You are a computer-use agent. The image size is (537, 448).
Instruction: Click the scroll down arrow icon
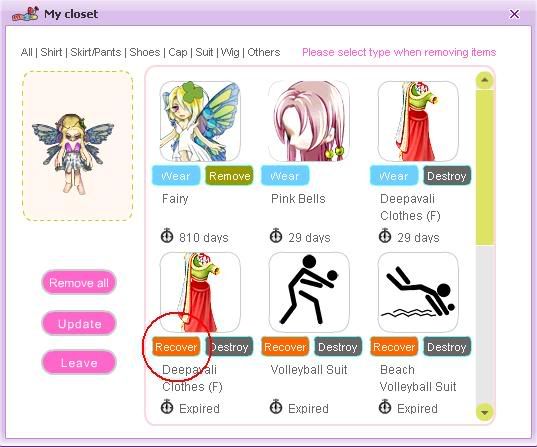coord(484,412)
